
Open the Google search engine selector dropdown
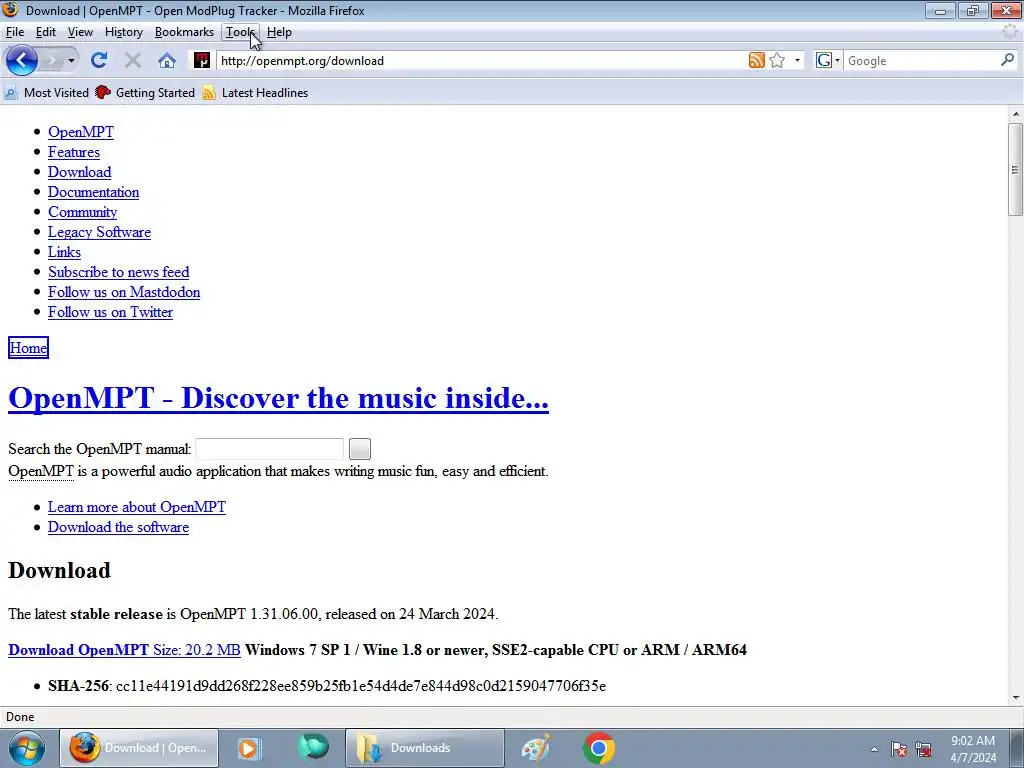point(827,61)
